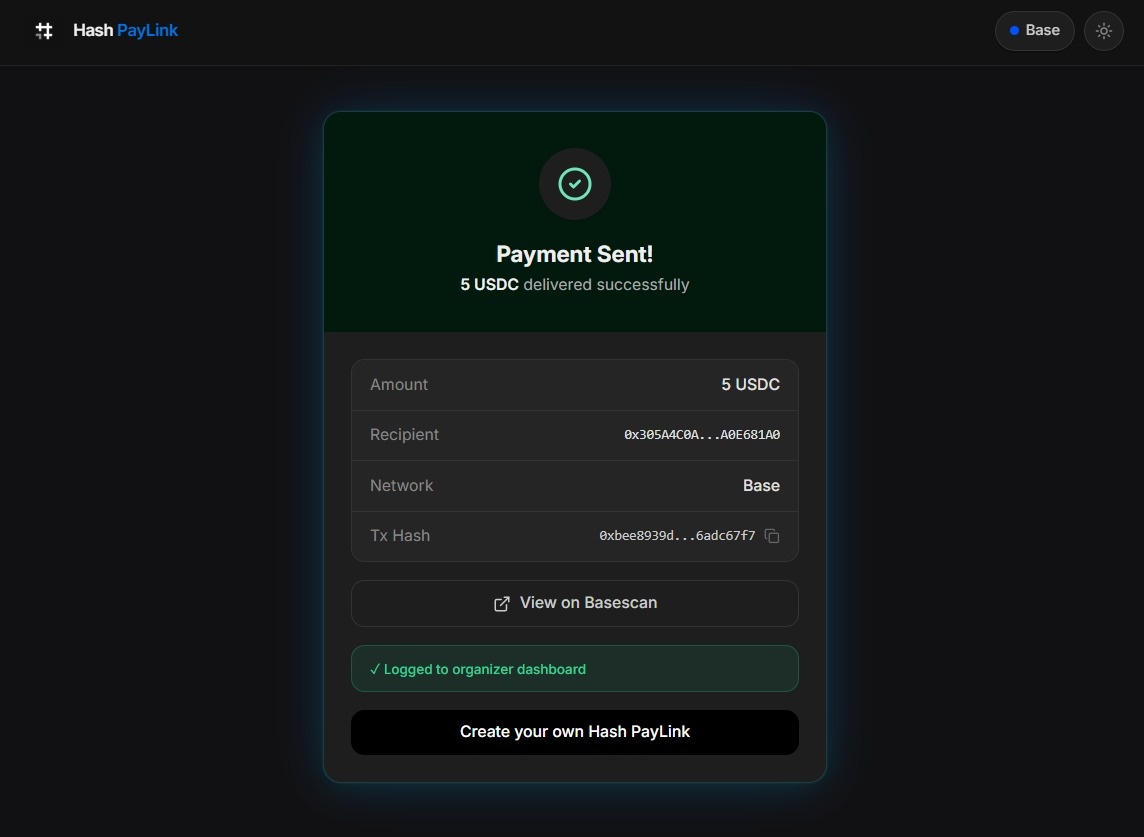
Task: Click the external-link icon beside View on Basescan
Action: (x=502, y=603)
